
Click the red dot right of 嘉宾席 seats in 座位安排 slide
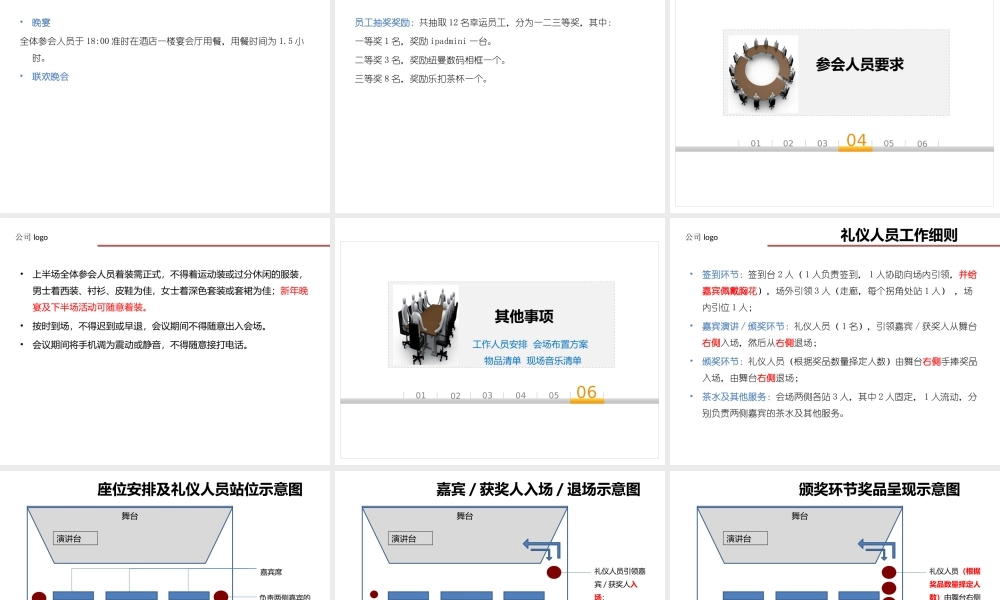pyautogui.click(x=221, y=596)
